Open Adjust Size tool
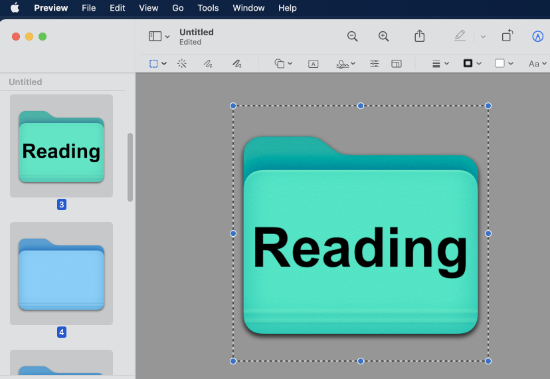Screen dimensions: 550x379 396,64
